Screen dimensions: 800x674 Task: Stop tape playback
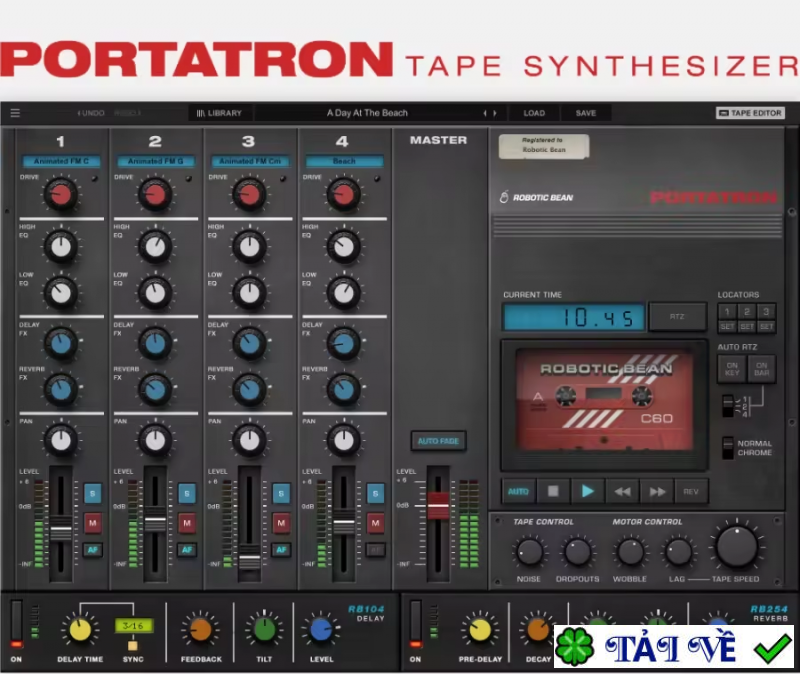click(553, 491)
